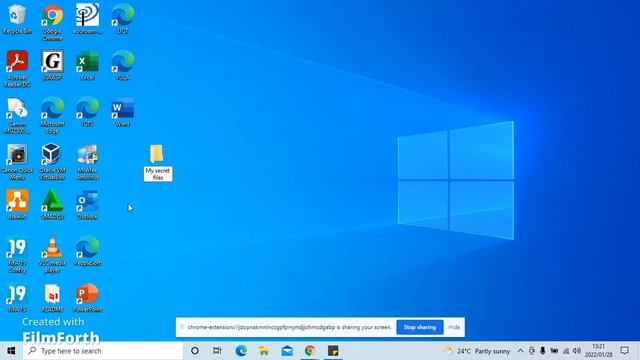Open Microsoft Edge from the taskbar
The width and height of the screenshot is (640, 360).
click(x=241, y=351)
